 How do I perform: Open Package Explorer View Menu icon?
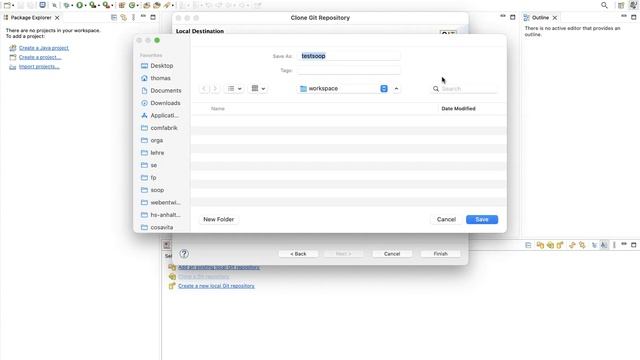click(133, 18)
